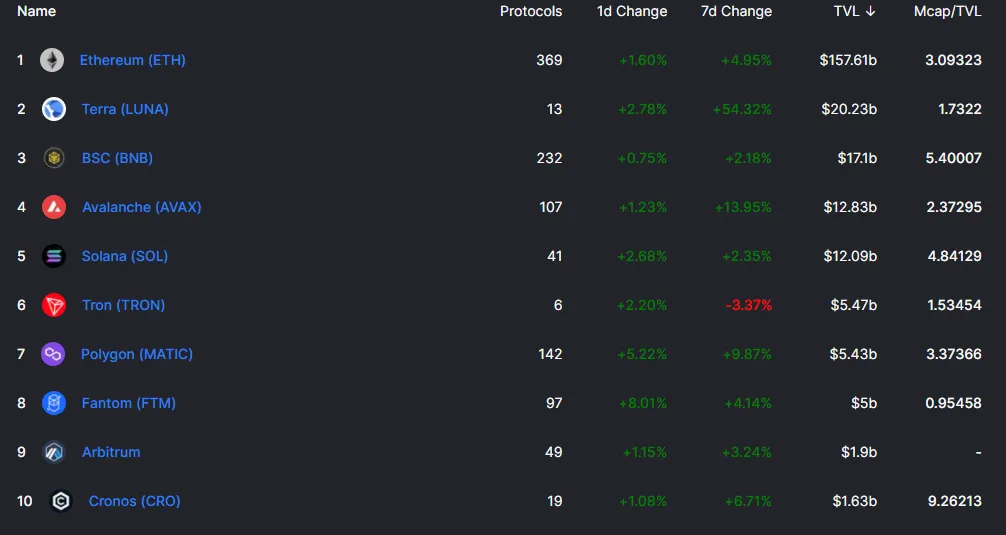
Task: Click the Terra LUNA logo icon
Action: [x=54, y=109]
